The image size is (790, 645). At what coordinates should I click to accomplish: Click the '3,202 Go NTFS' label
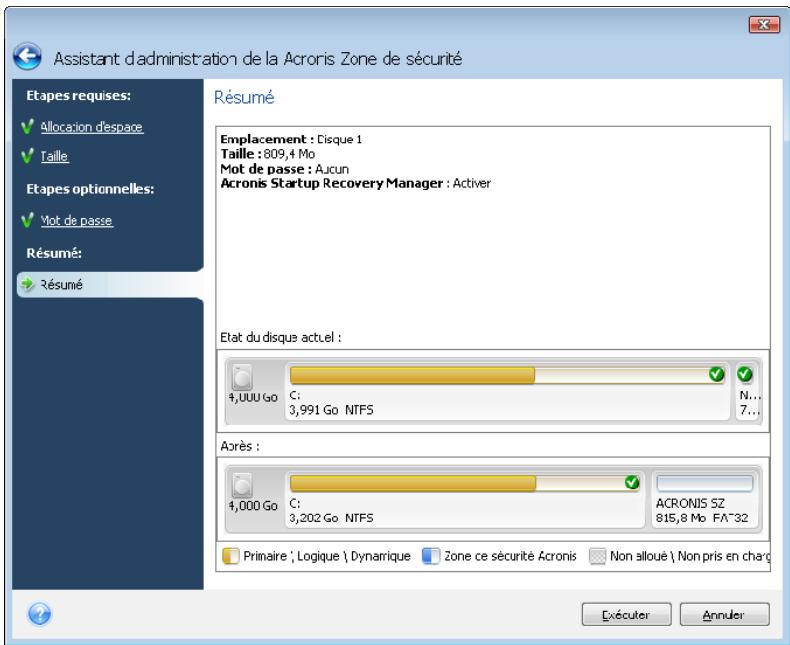[x=332, y=518]
